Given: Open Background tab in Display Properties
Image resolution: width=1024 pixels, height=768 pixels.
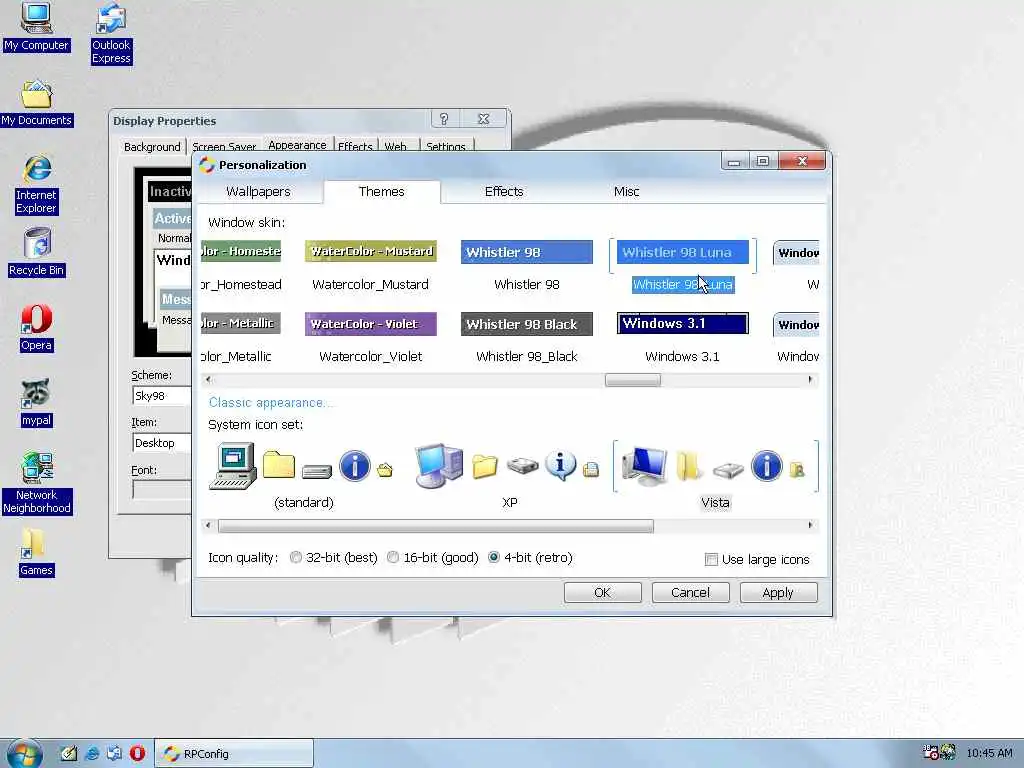Looking at the screenshot, I should (152, 147).
